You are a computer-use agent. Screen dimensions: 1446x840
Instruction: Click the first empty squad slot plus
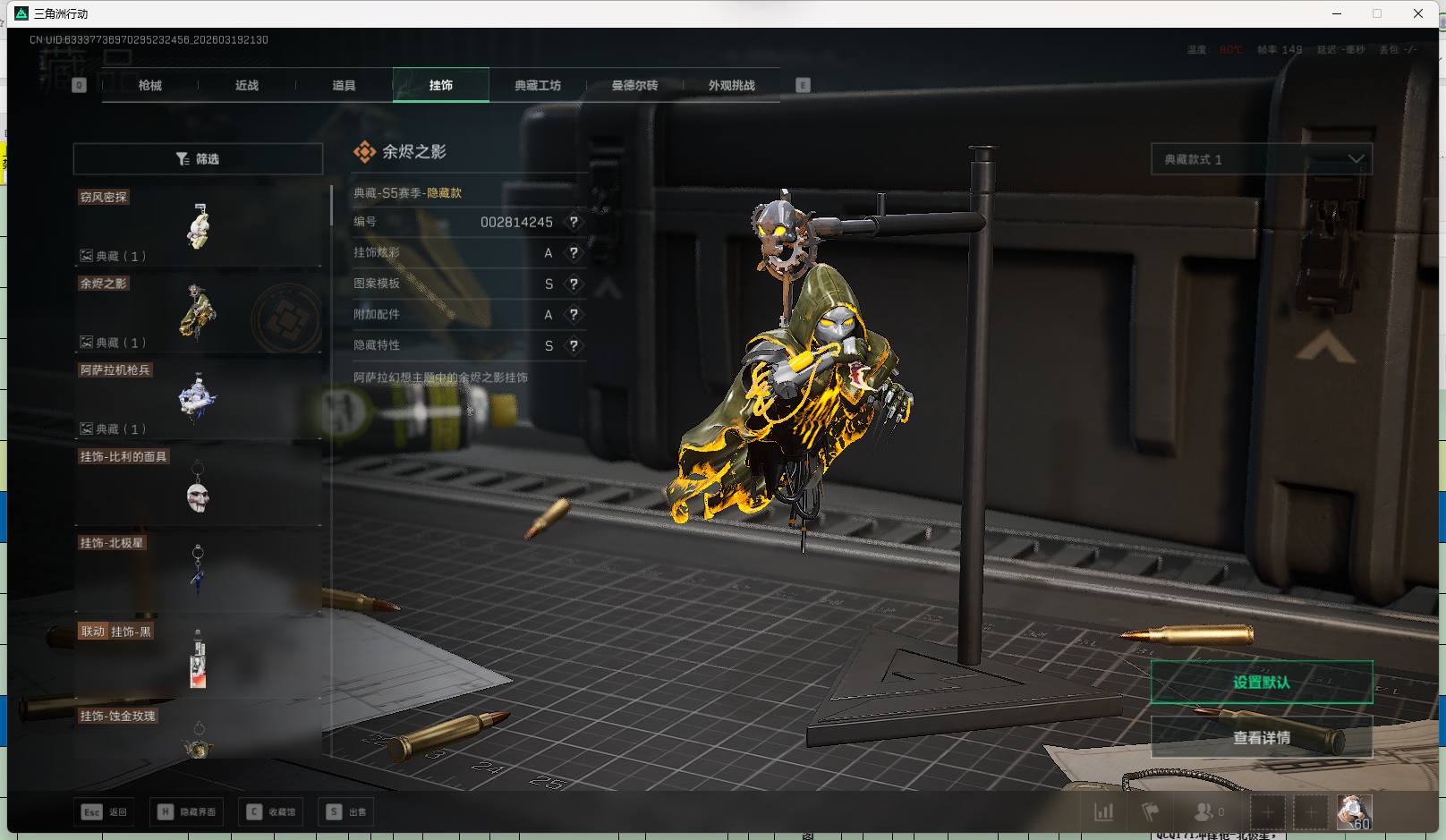1267,812
